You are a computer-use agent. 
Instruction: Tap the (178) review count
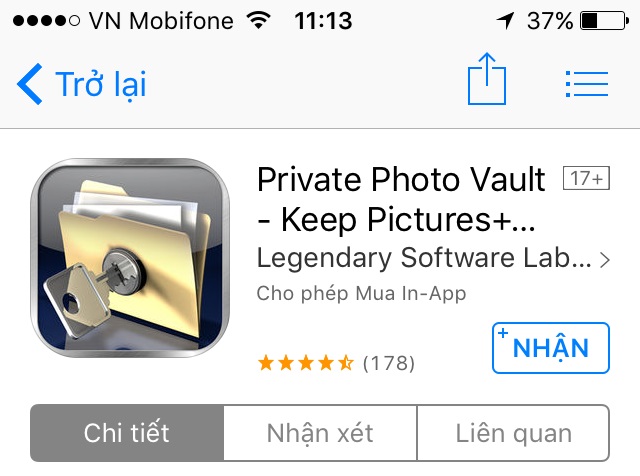pos(389,363)
